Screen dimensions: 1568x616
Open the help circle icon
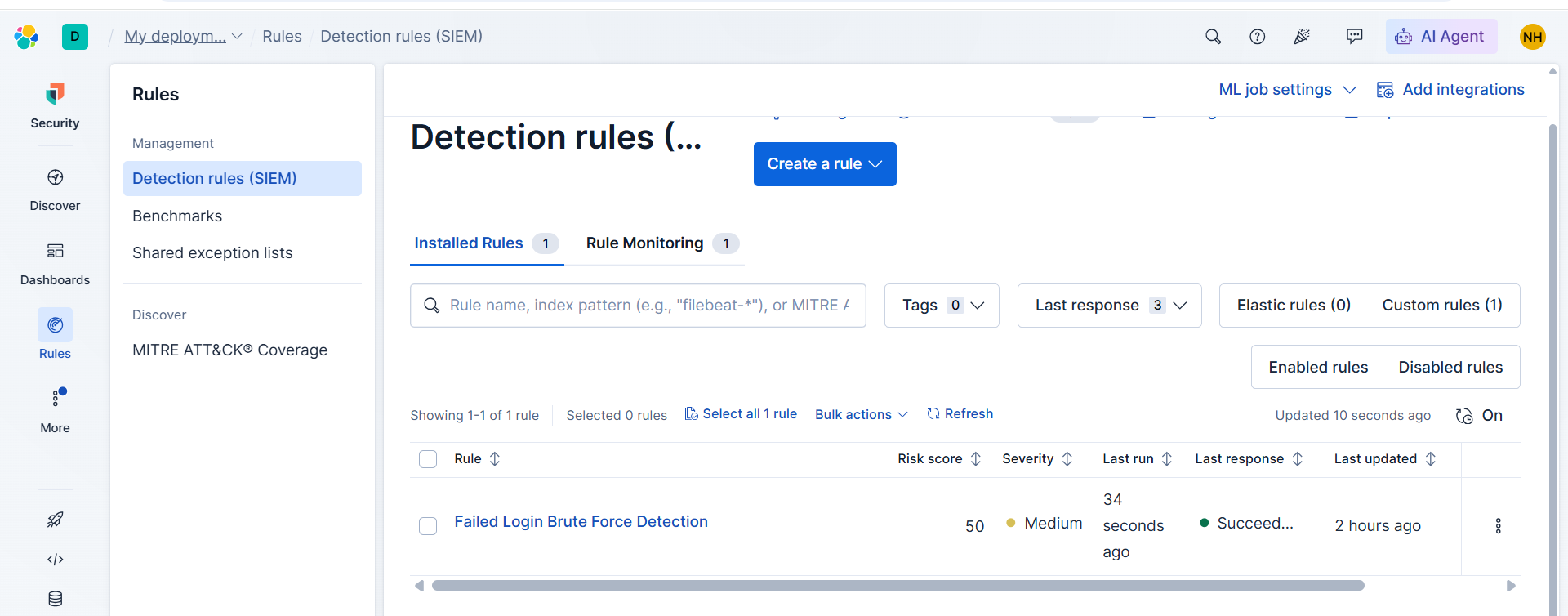coord(1257,36)
